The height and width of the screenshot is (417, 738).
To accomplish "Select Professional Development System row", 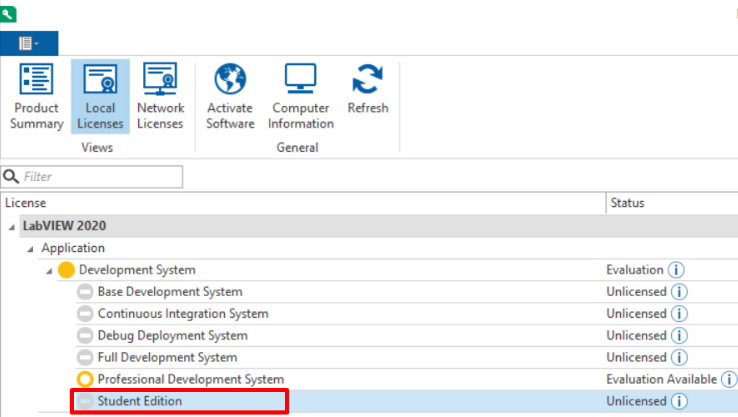I will point(188,379).
